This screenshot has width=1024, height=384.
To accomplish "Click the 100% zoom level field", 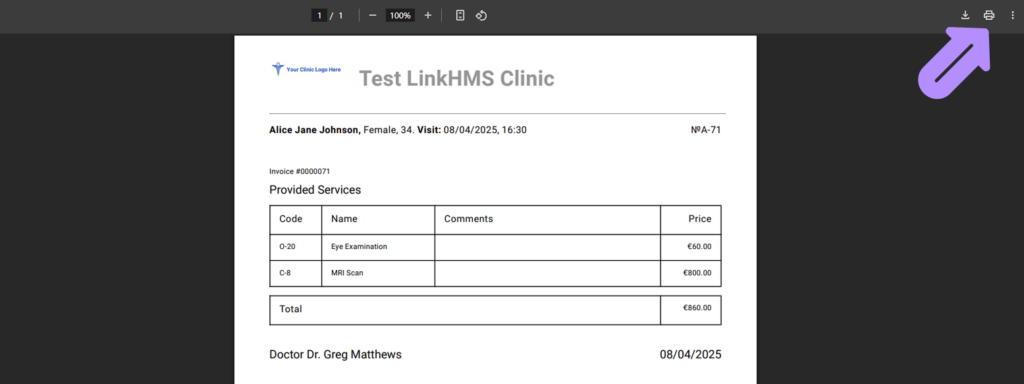I will pyautogui.click(x=400, y=15).
